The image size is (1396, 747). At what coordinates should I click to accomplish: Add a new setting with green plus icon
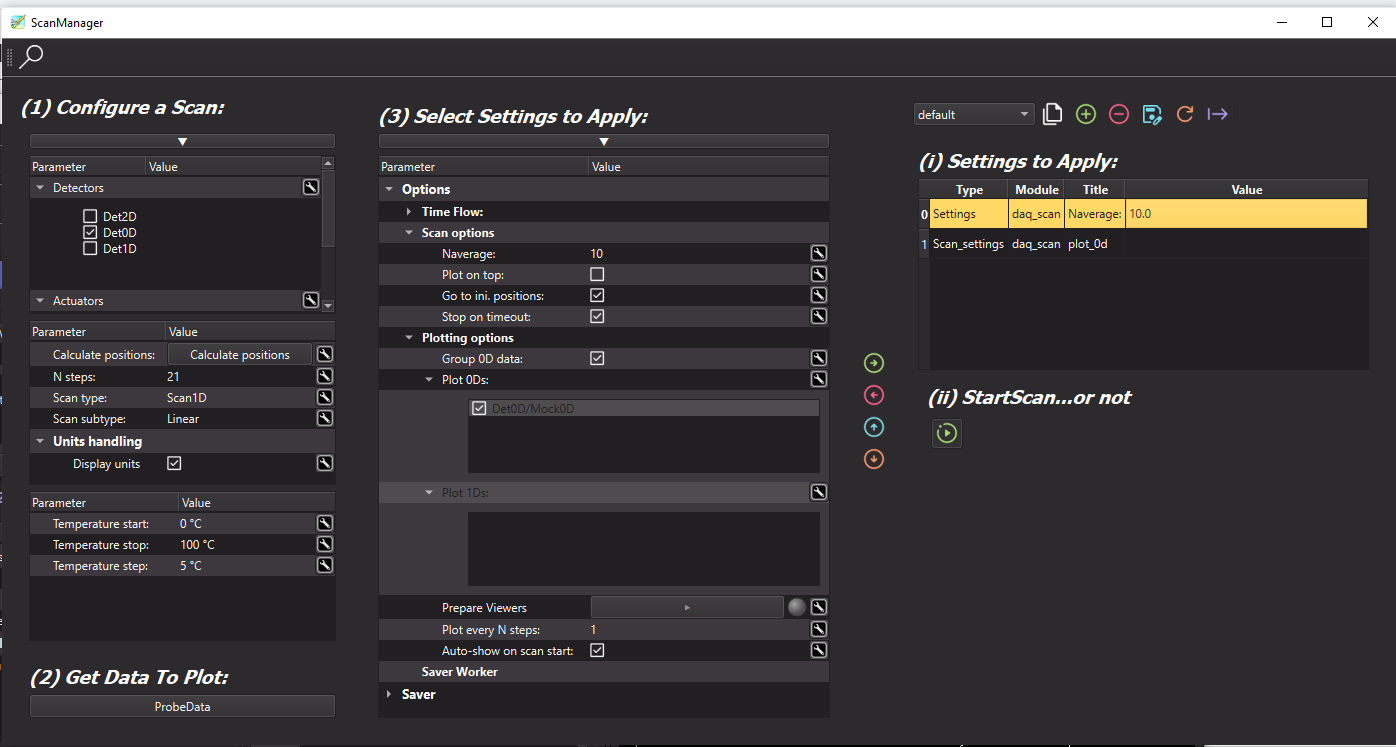coord(1086,115)
